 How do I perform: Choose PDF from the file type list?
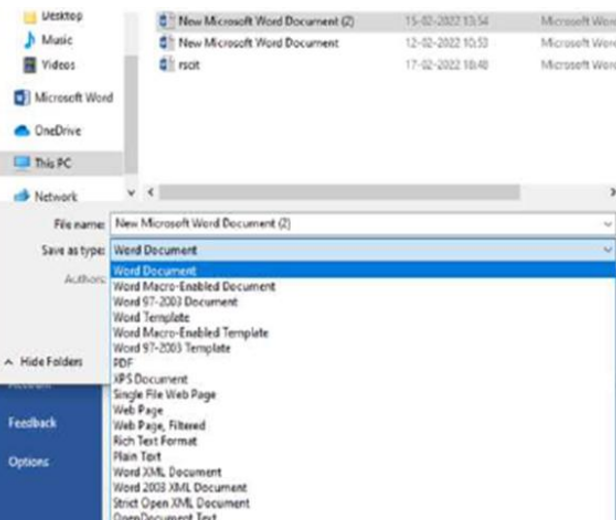pos(122,364)
